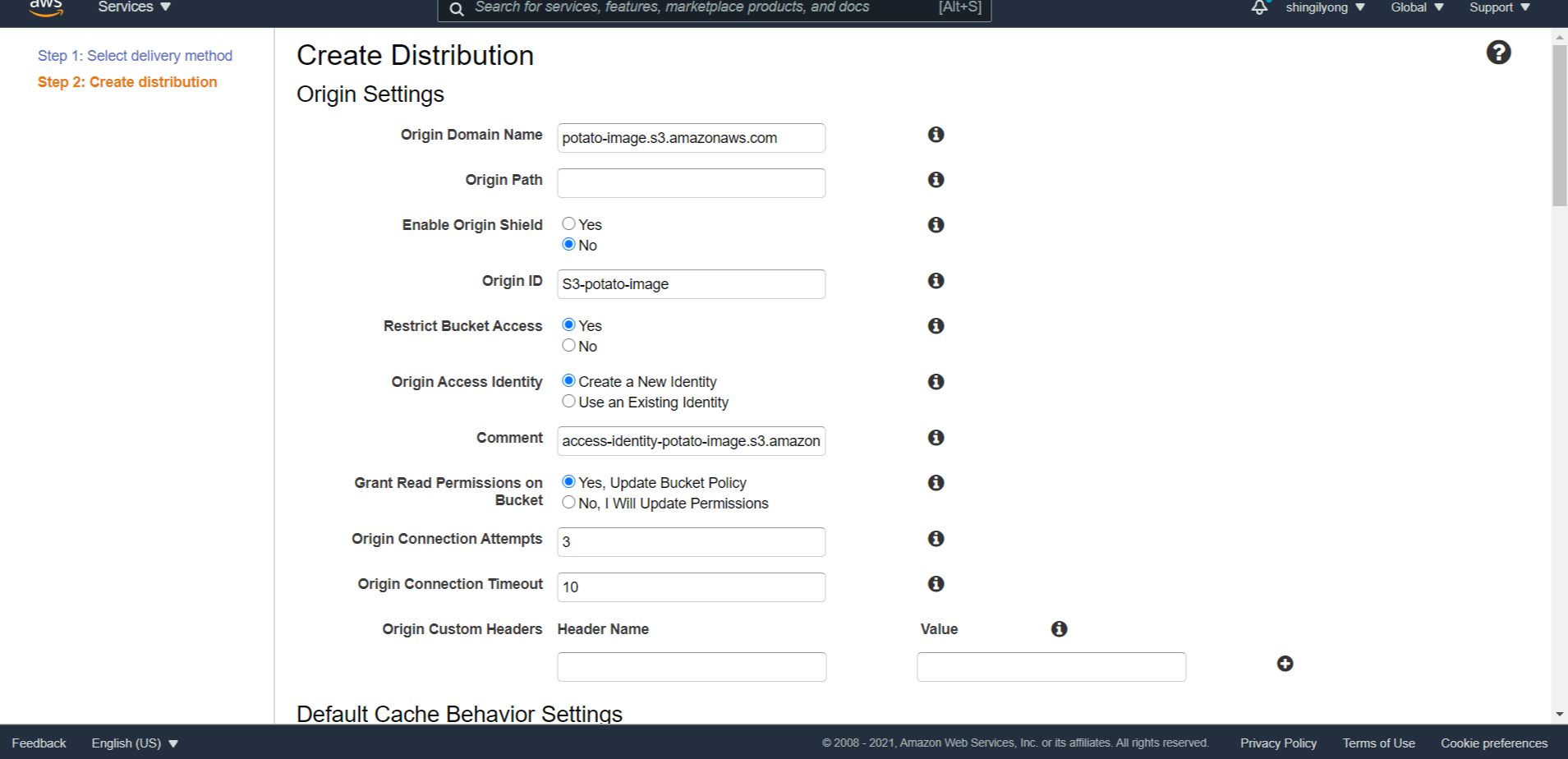Show info for Origin Domain Name
Viewport: 1568px width, 759px height.
click(x=936, y=134)
